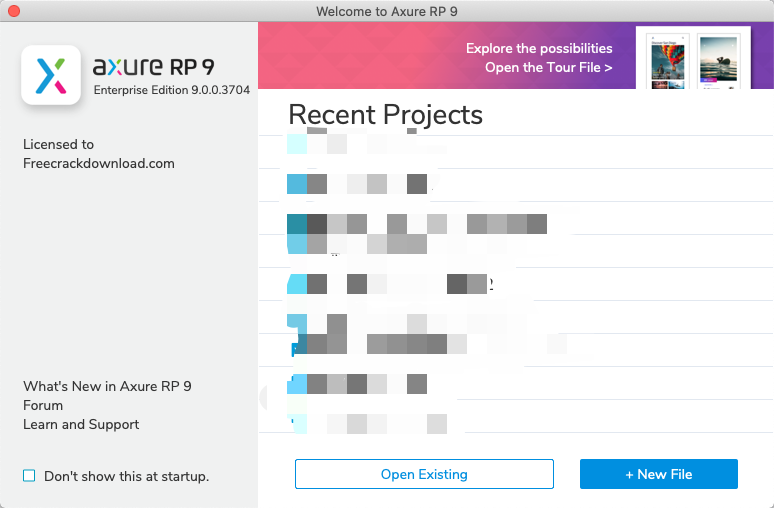Viewport: 774px width, 508px height.
Task: Click the tour file preview thumbnail
Action: [x=692, y=59]
